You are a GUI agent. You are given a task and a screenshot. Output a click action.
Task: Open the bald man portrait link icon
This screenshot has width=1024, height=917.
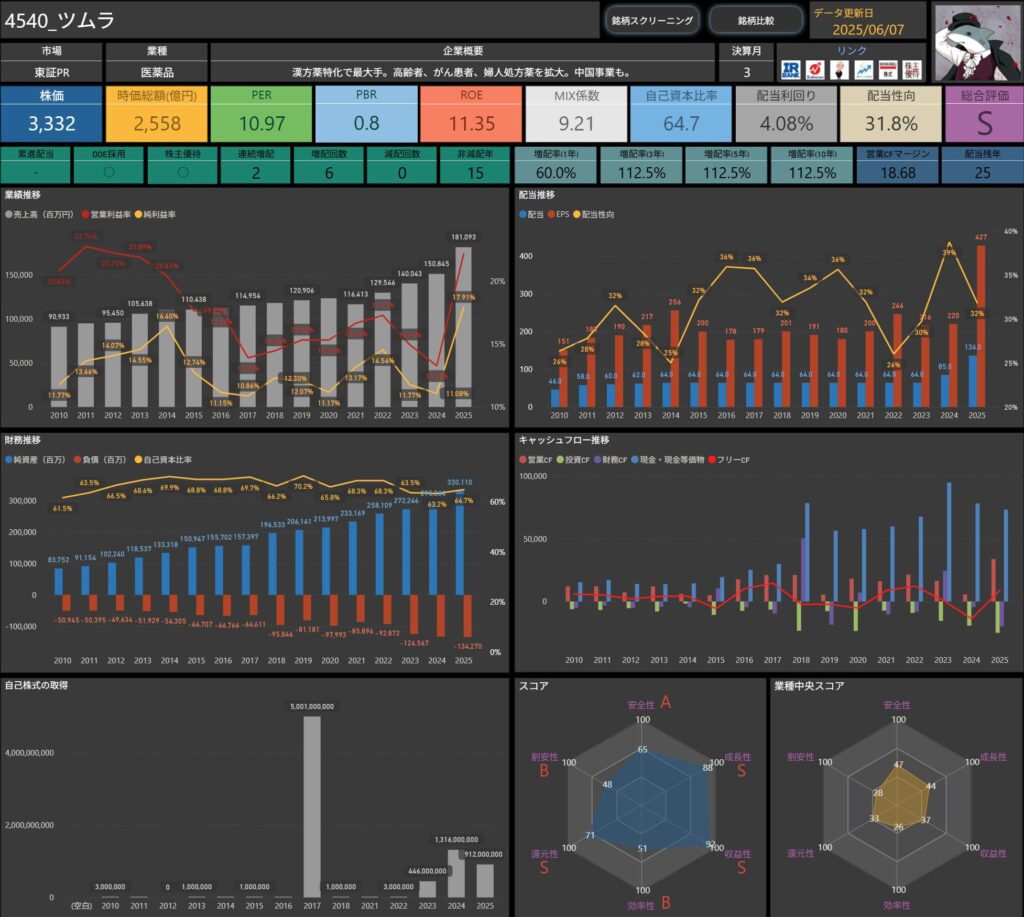(839, 70)
